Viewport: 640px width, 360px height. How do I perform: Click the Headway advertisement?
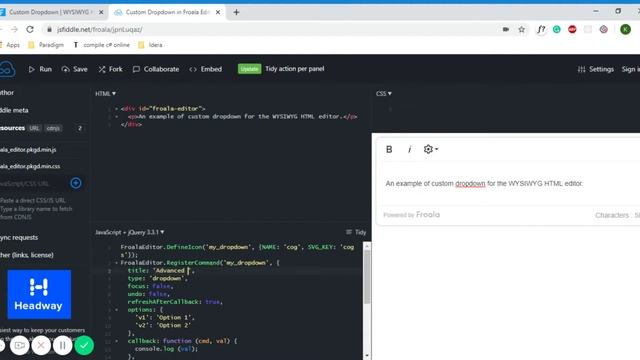click(39, 294)
